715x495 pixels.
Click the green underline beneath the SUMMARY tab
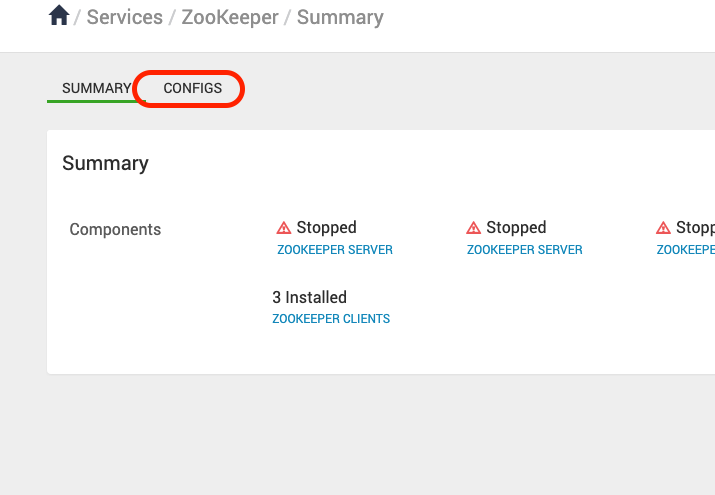(92, 101)
